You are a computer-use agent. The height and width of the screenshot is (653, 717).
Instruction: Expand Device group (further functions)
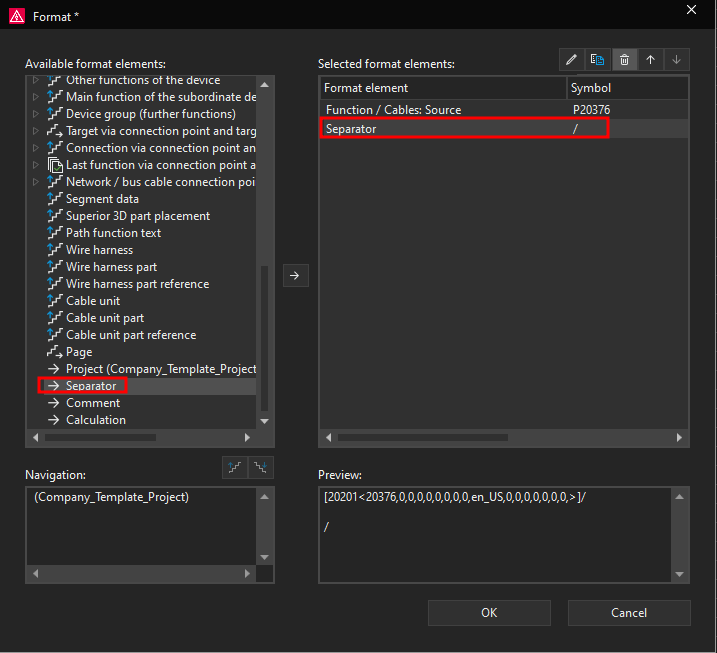[x=36, y=114]
